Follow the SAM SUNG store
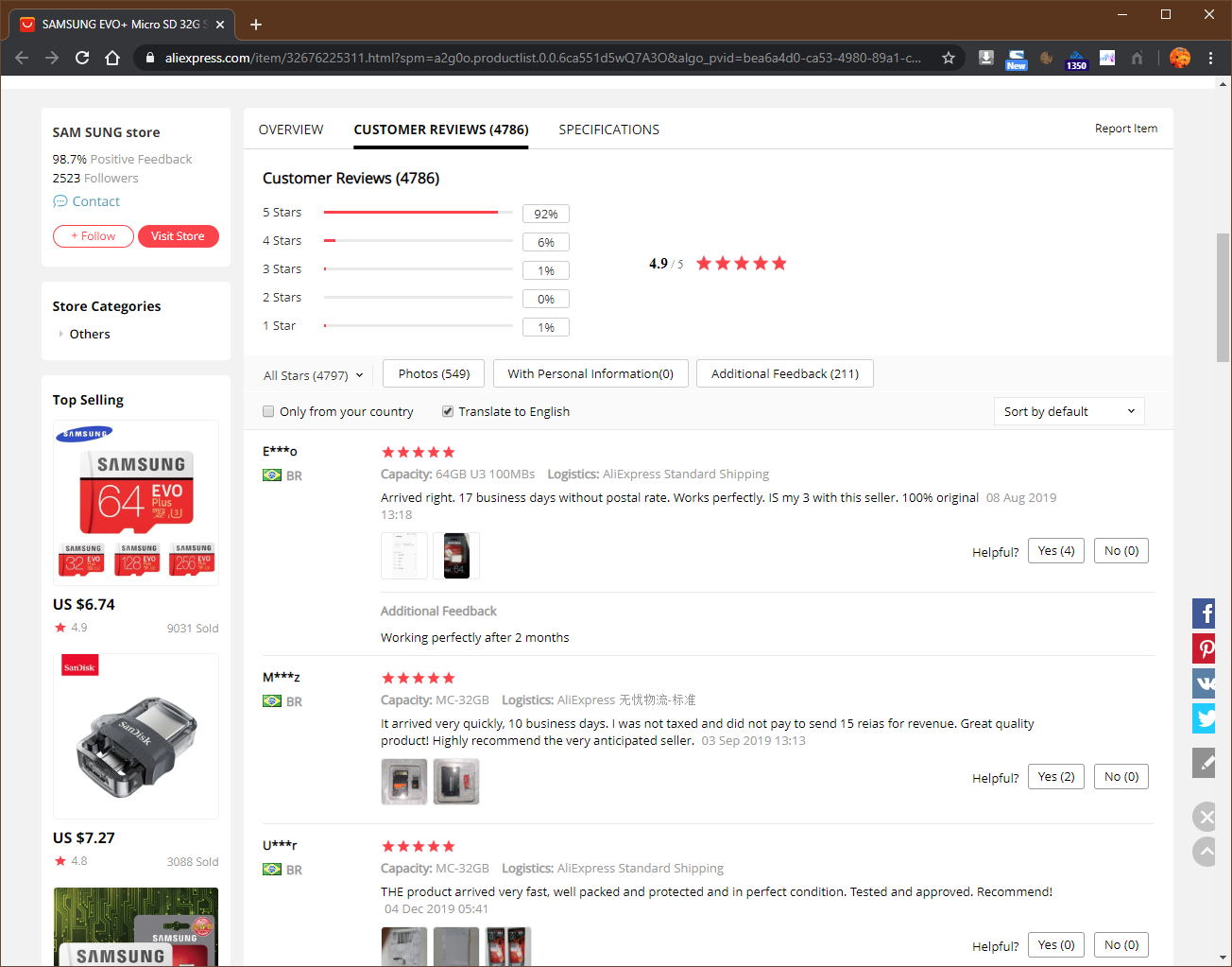 (x=94, y=236)
